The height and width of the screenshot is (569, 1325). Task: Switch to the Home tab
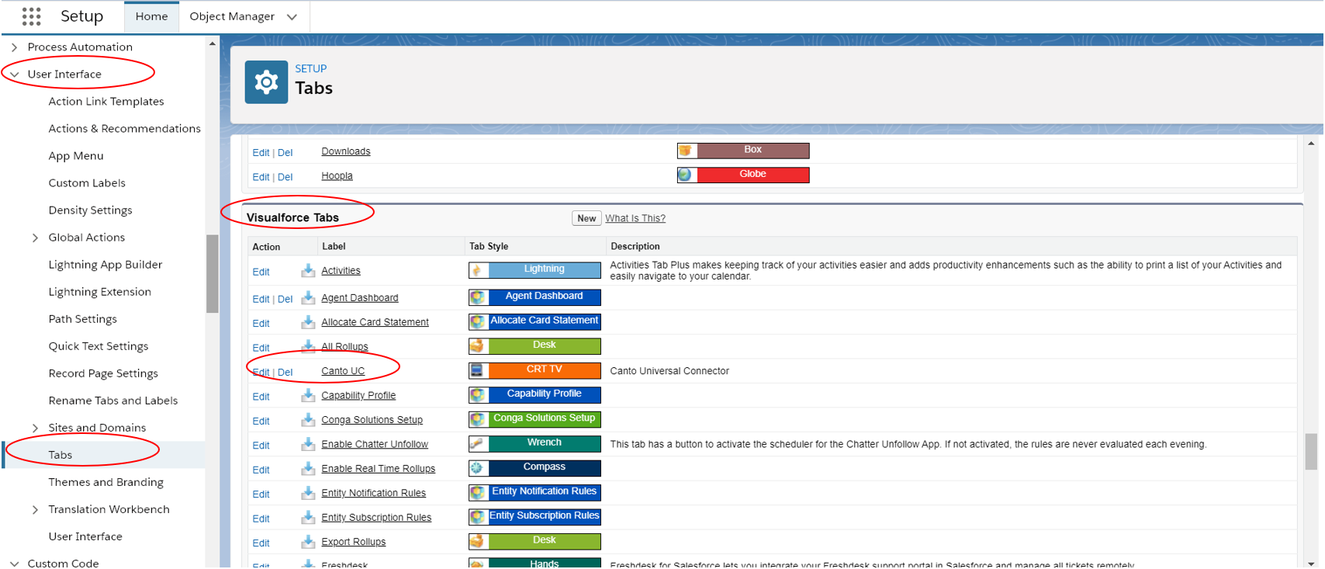pyautogui.click(x=151, y=17)
